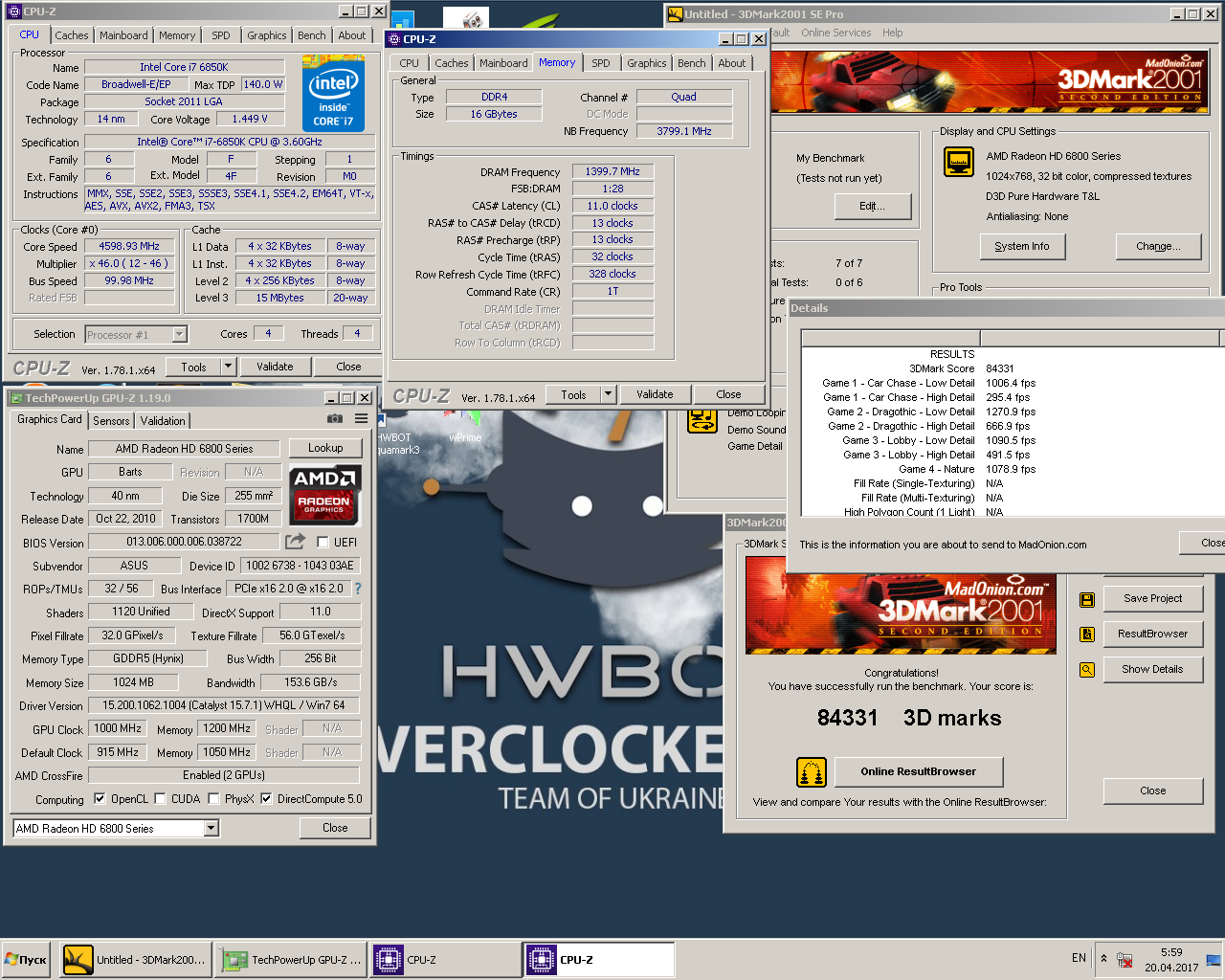Open the Mainboard tab in the back CPU-Z window
Viewport: 1225px width, 980px height.
[123, 35]
